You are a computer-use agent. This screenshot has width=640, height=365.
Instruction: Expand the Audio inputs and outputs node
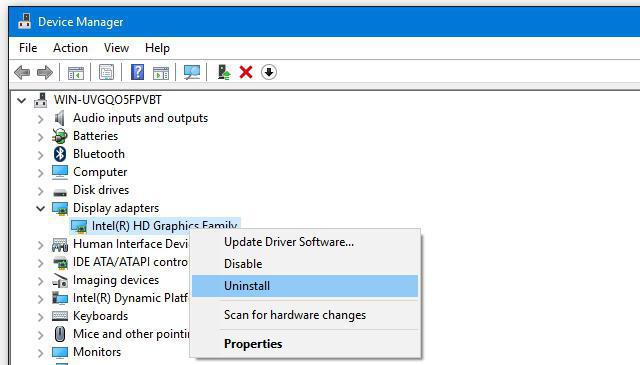point(40,119)
